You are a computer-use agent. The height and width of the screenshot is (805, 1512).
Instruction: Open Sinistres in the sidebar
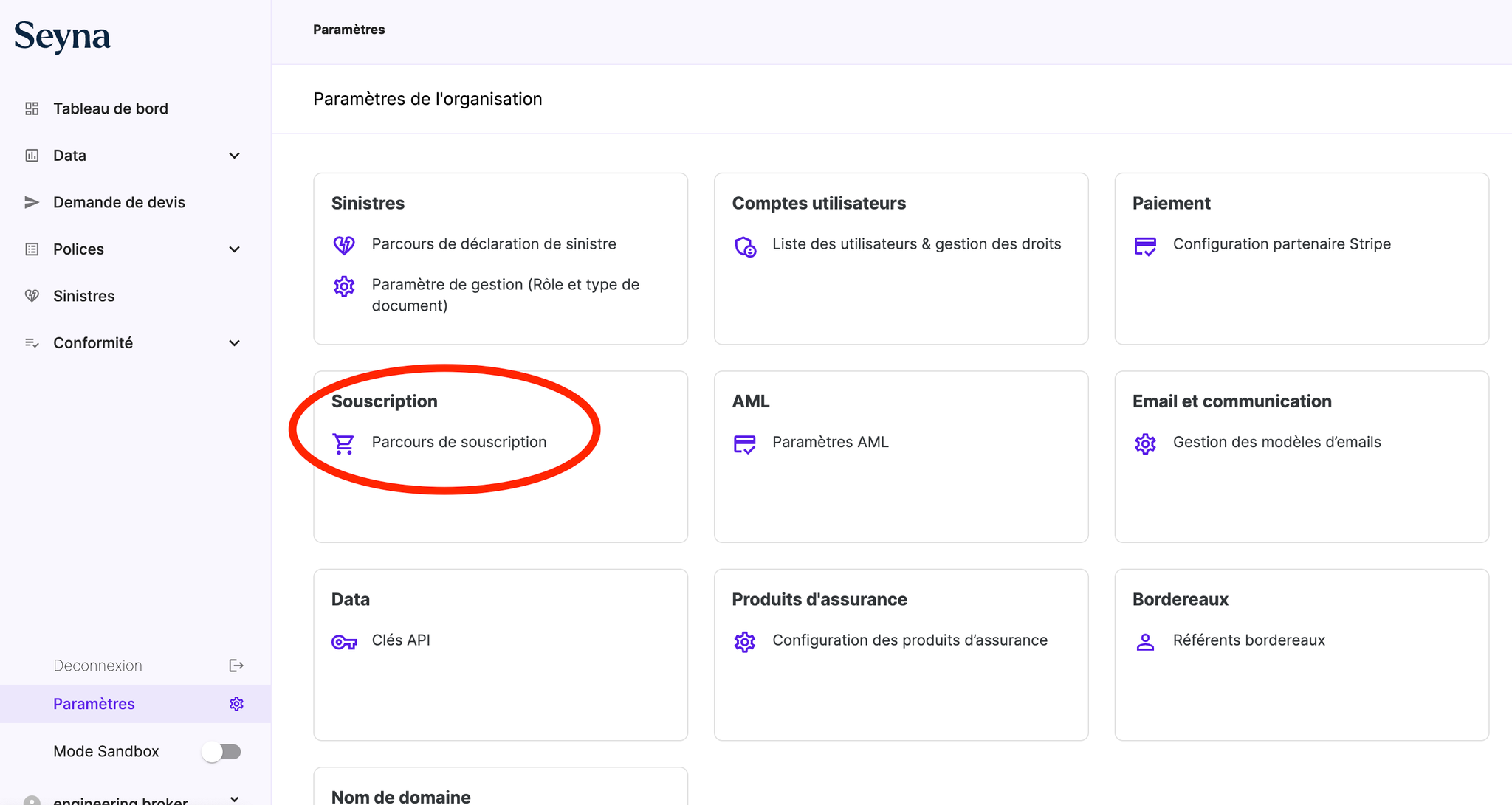83,296
